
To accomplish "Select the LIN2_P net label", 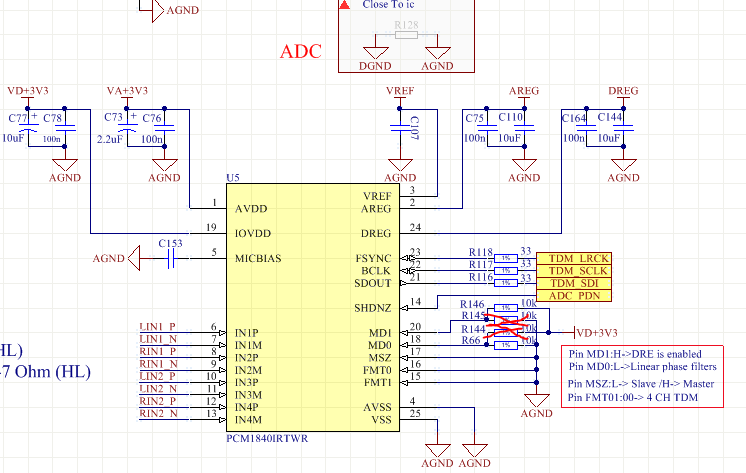I will pos(157,376).
